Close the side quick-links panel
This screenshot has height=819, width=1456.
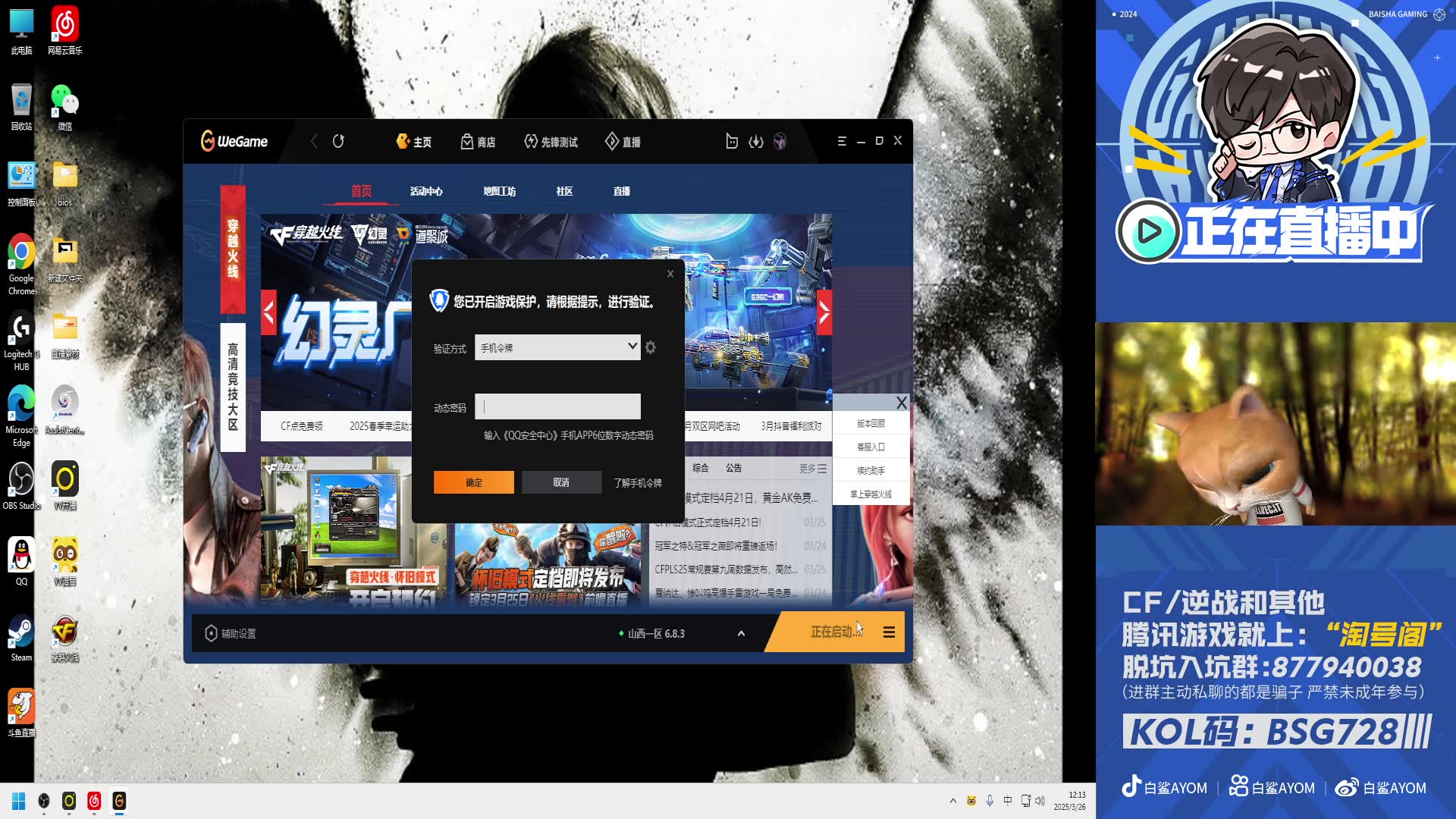tap(902, 403)
